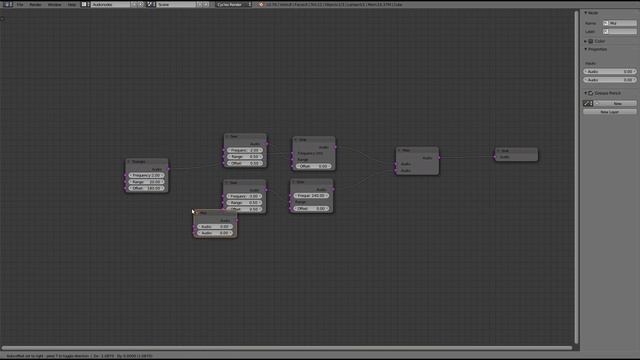Open the Info editor type icon
This screenshot has height=360, width=640.
[x=7, y=4]
